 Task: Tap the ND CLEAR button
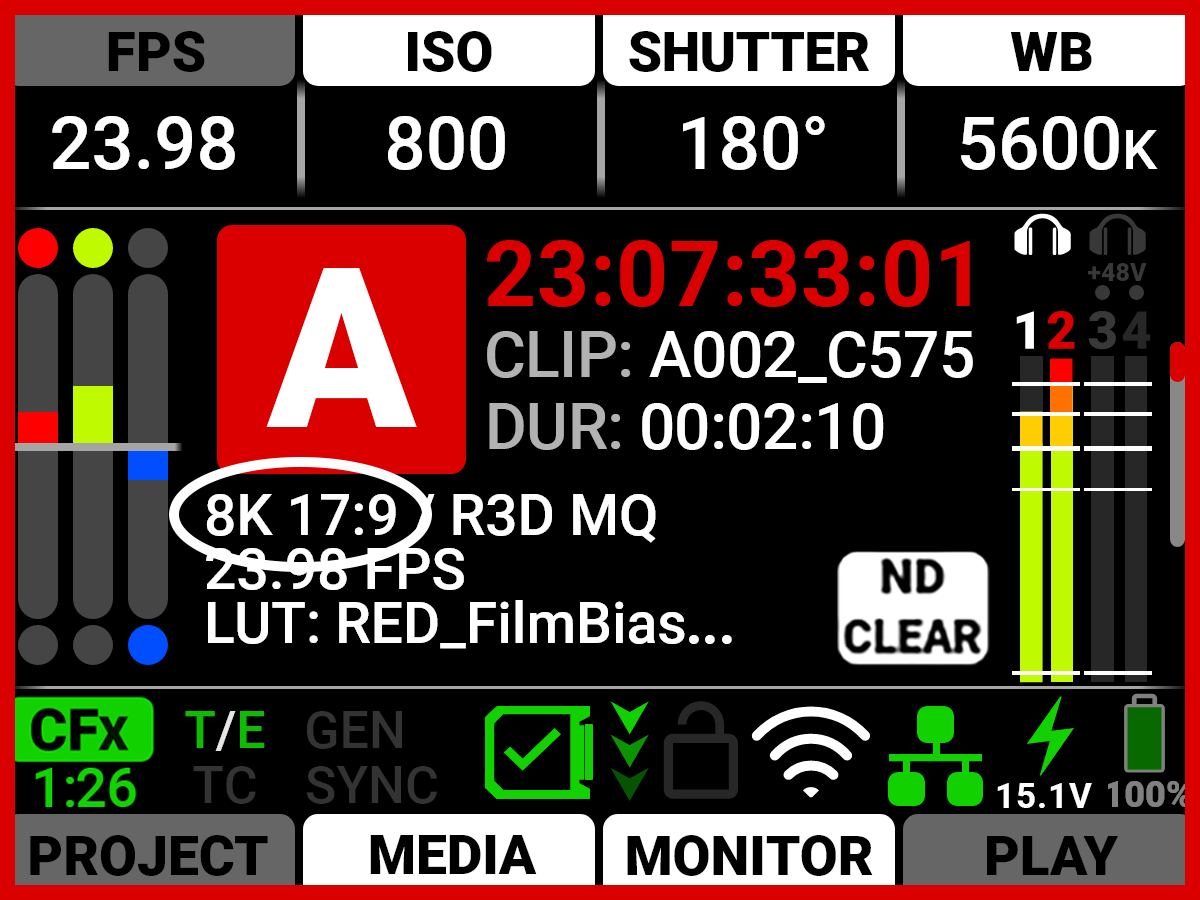click(x=912, y=608)
